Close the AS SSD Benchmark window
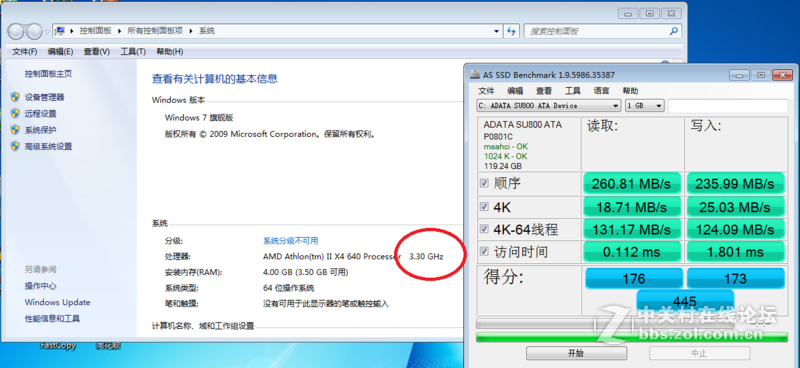 pos(782,75)
